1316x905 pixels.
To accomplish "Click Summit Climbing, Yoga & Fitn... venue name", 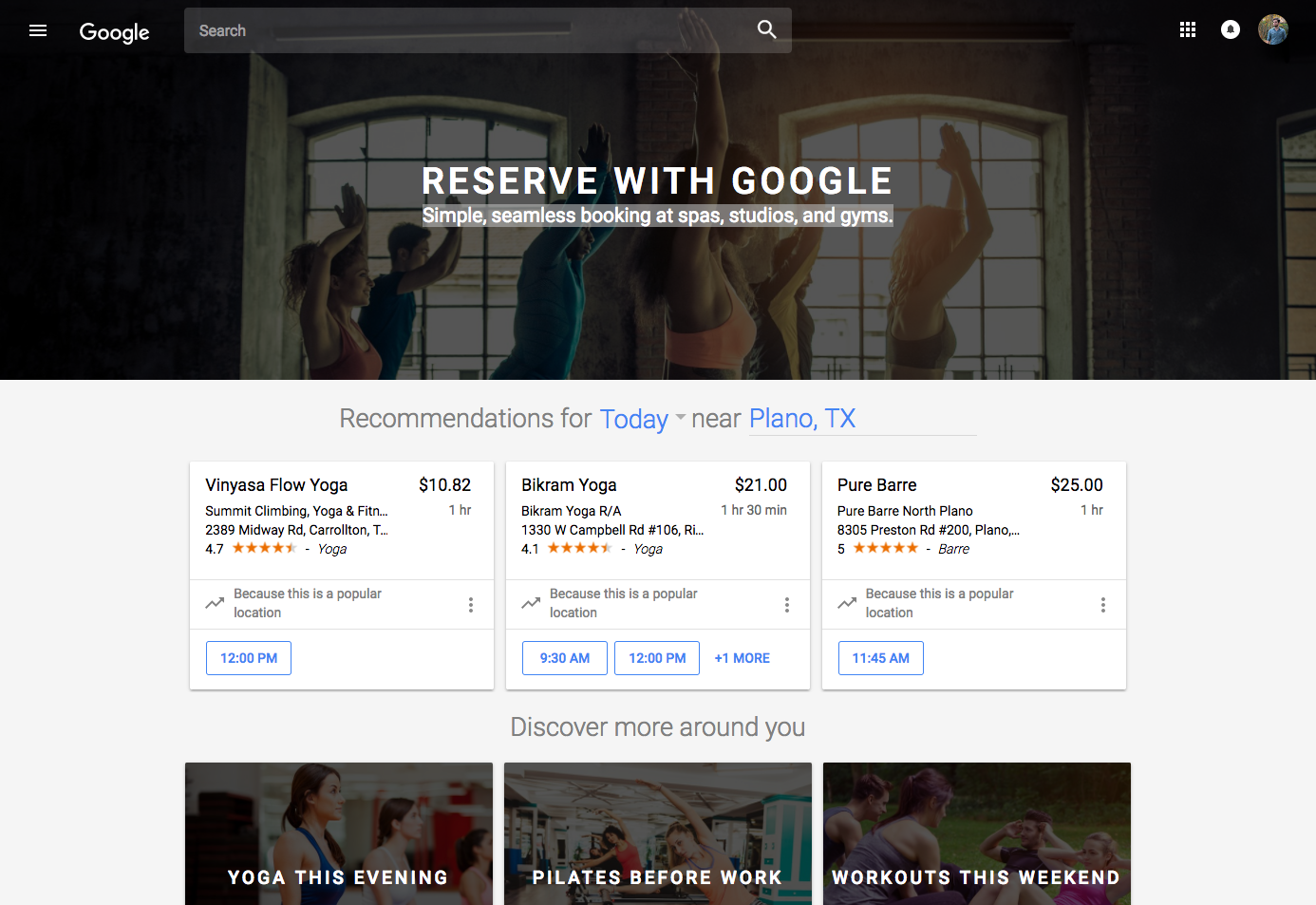I will click(296, 511).
